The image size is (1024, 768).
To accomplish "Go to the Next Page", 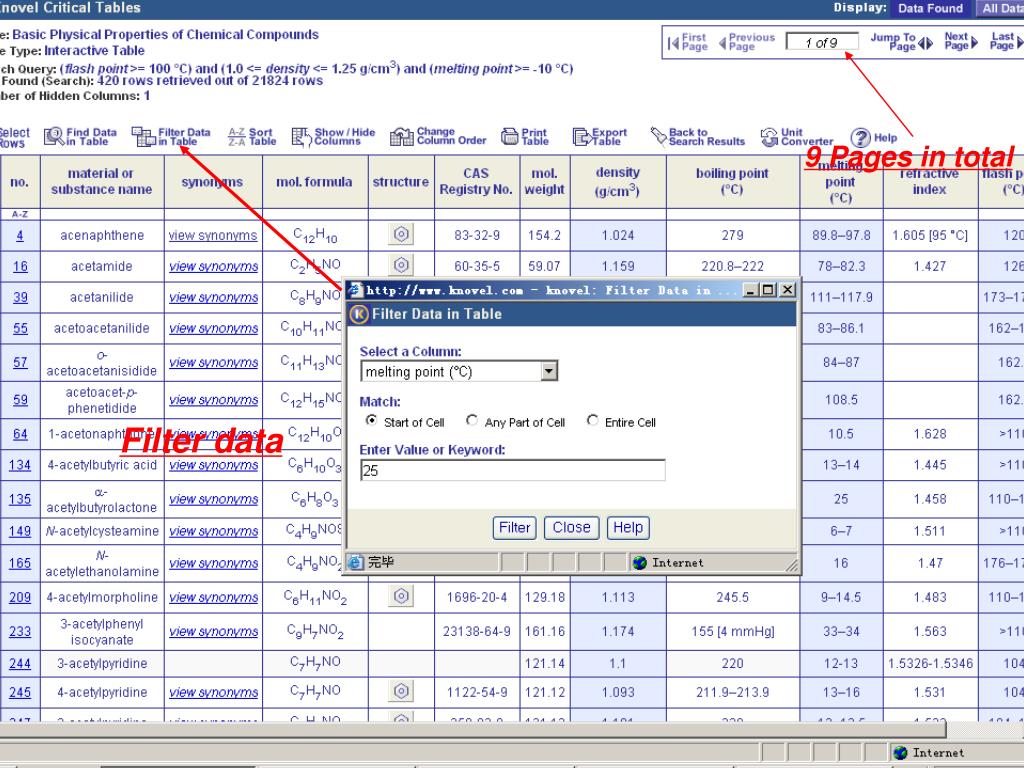I will click(x=961, y=41).
